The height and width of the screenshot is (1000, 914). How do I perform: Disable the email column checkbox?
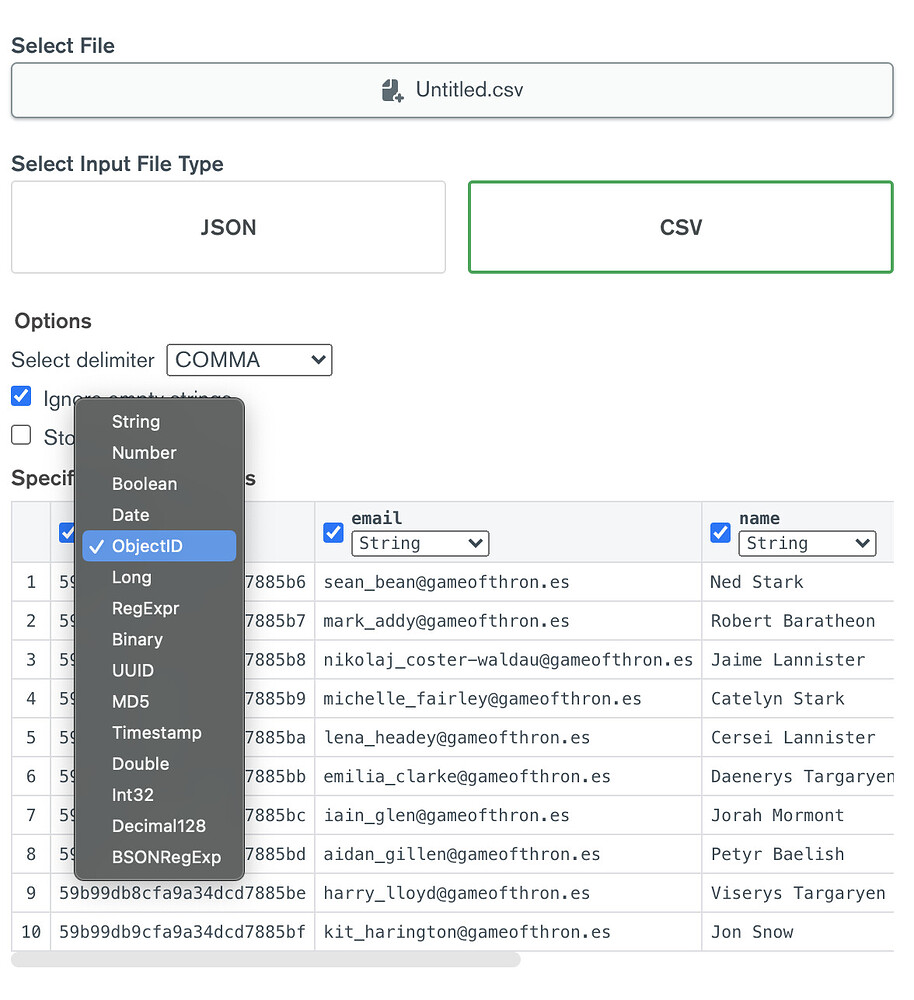point(332,533)
